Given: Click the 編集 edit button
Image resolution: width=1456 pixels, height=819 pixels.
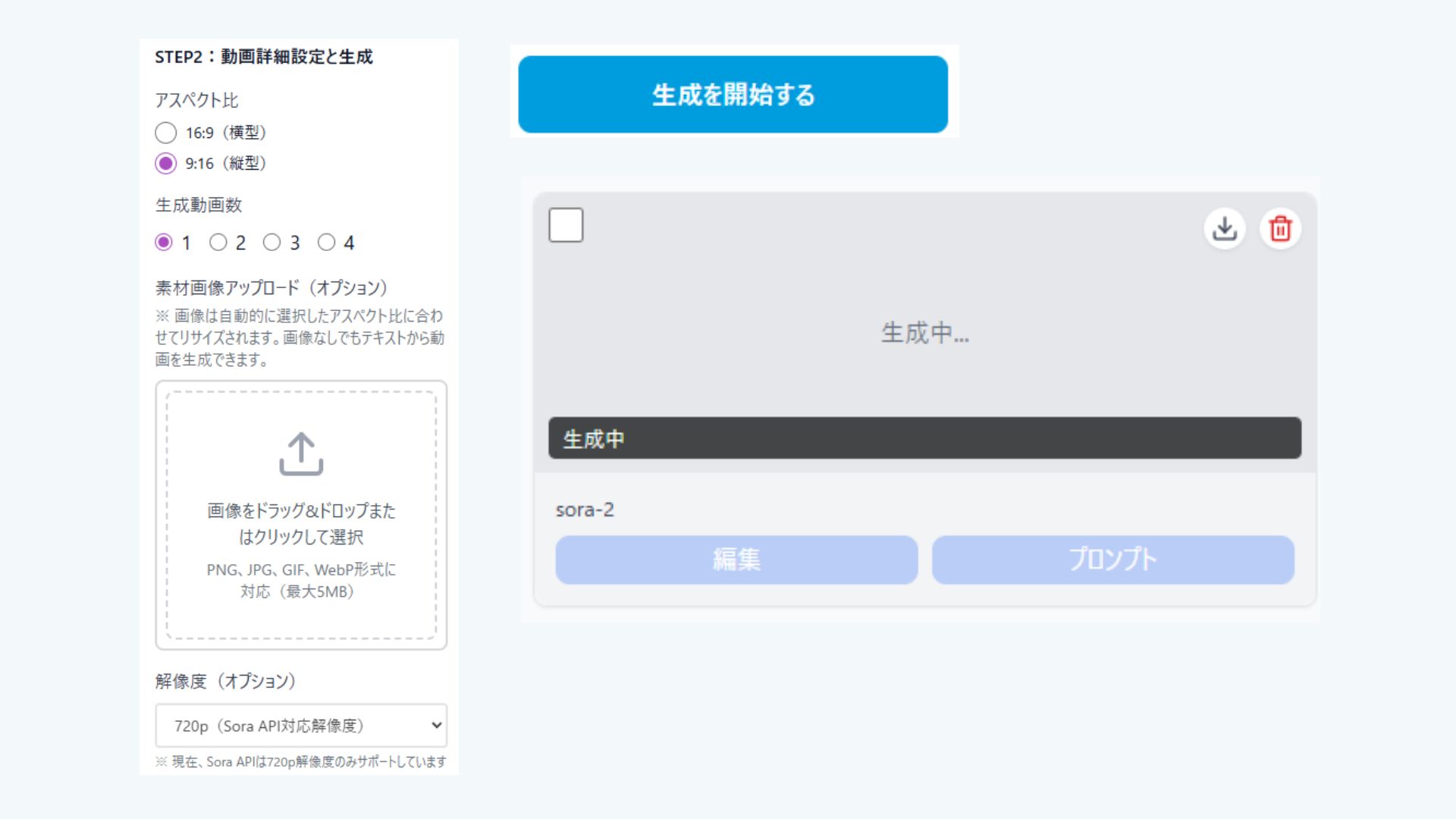Looking at the screenshot, I should tap(736, 560).
